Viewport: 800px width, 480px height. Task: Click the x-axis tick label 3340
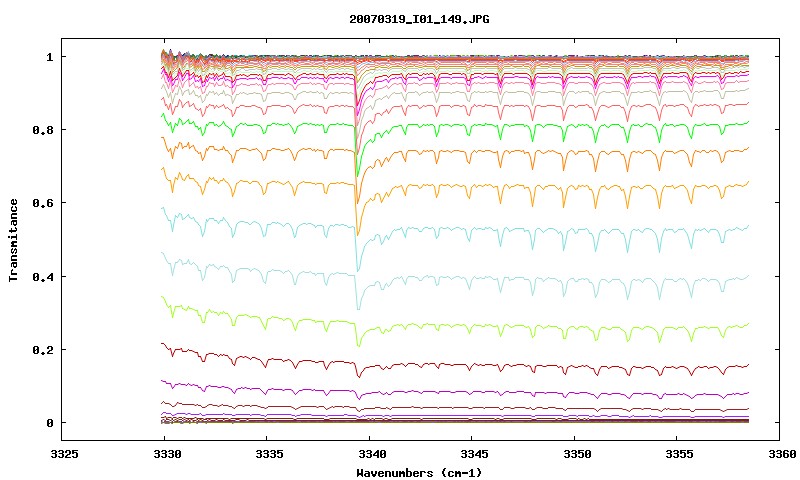click(x=372, y=454)
